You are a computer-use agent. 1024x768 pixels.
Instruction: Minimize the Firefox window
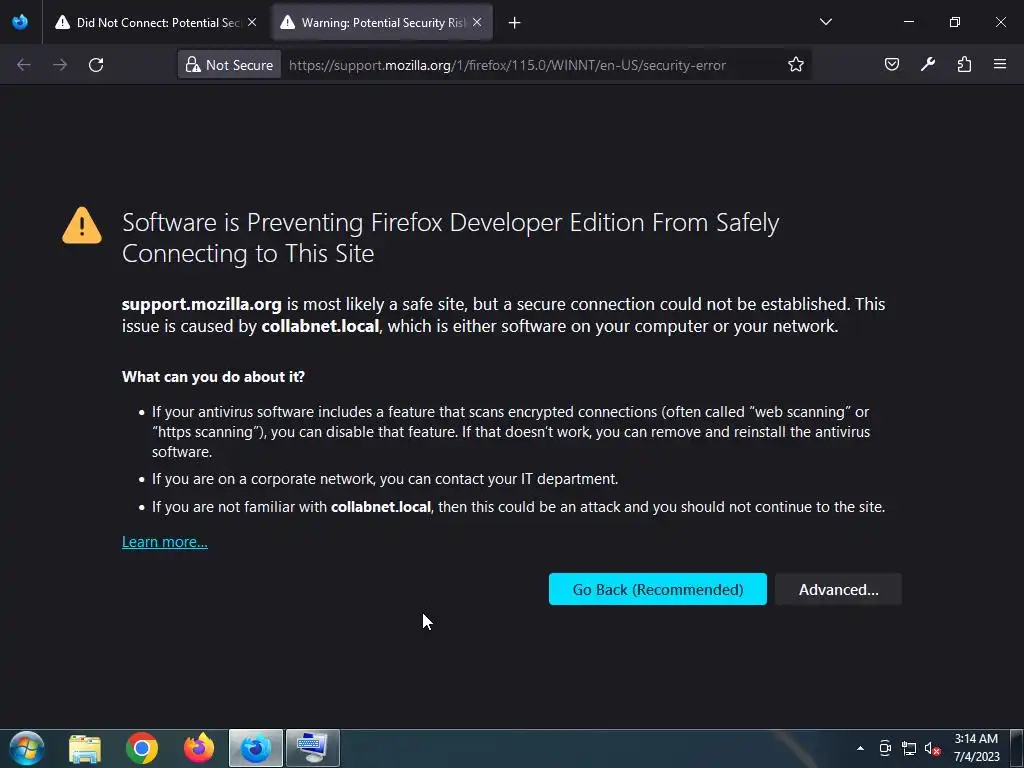click(908, 22)
